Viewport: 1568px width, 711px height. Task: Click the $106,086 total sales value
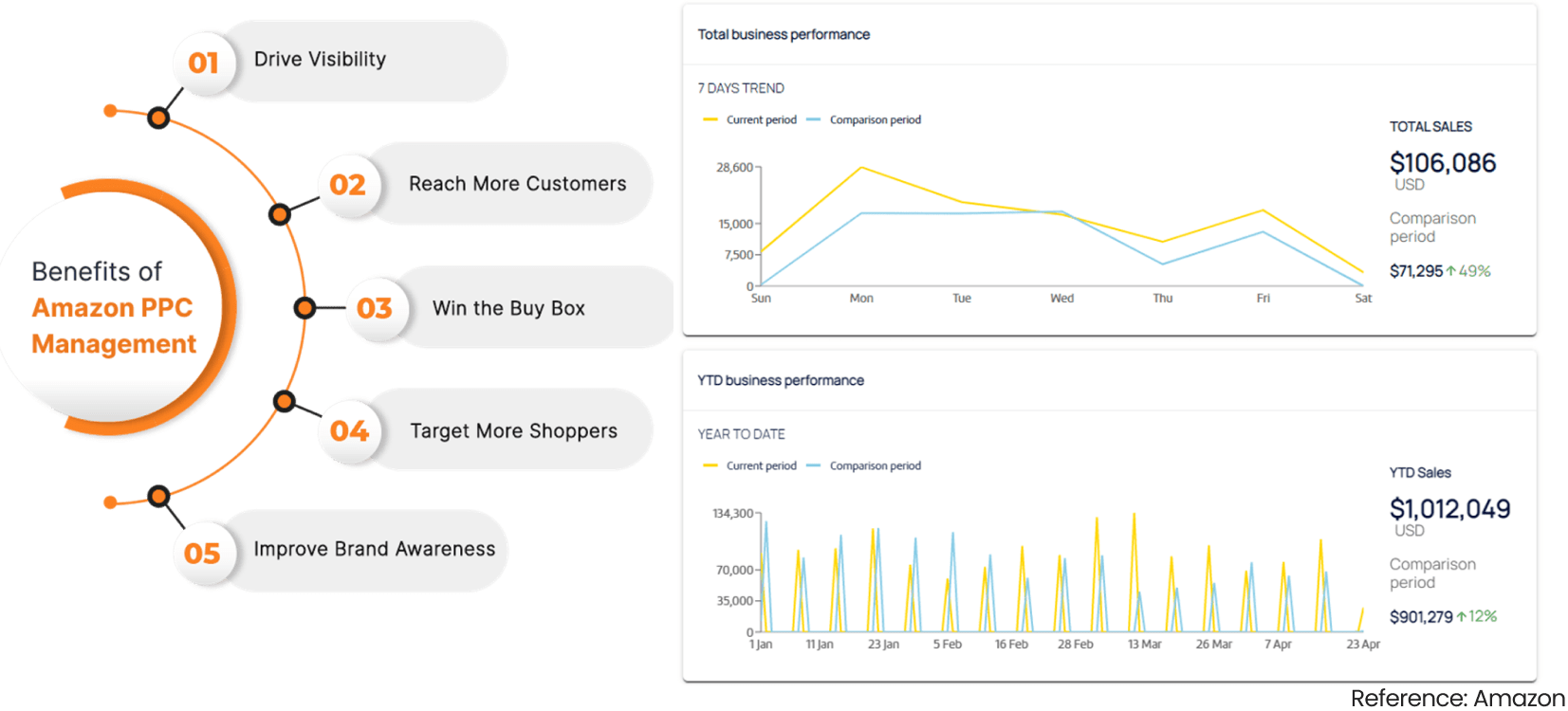pos(1443,163)
